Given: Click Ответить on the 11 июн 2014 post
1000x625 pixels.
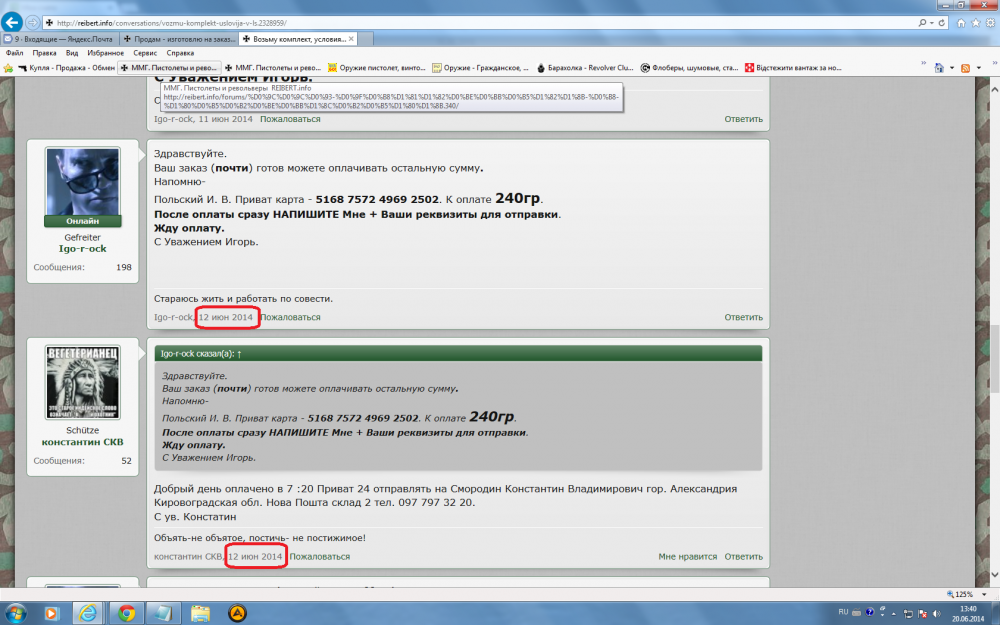Looking at the screenshot, I should click(743, 119).
